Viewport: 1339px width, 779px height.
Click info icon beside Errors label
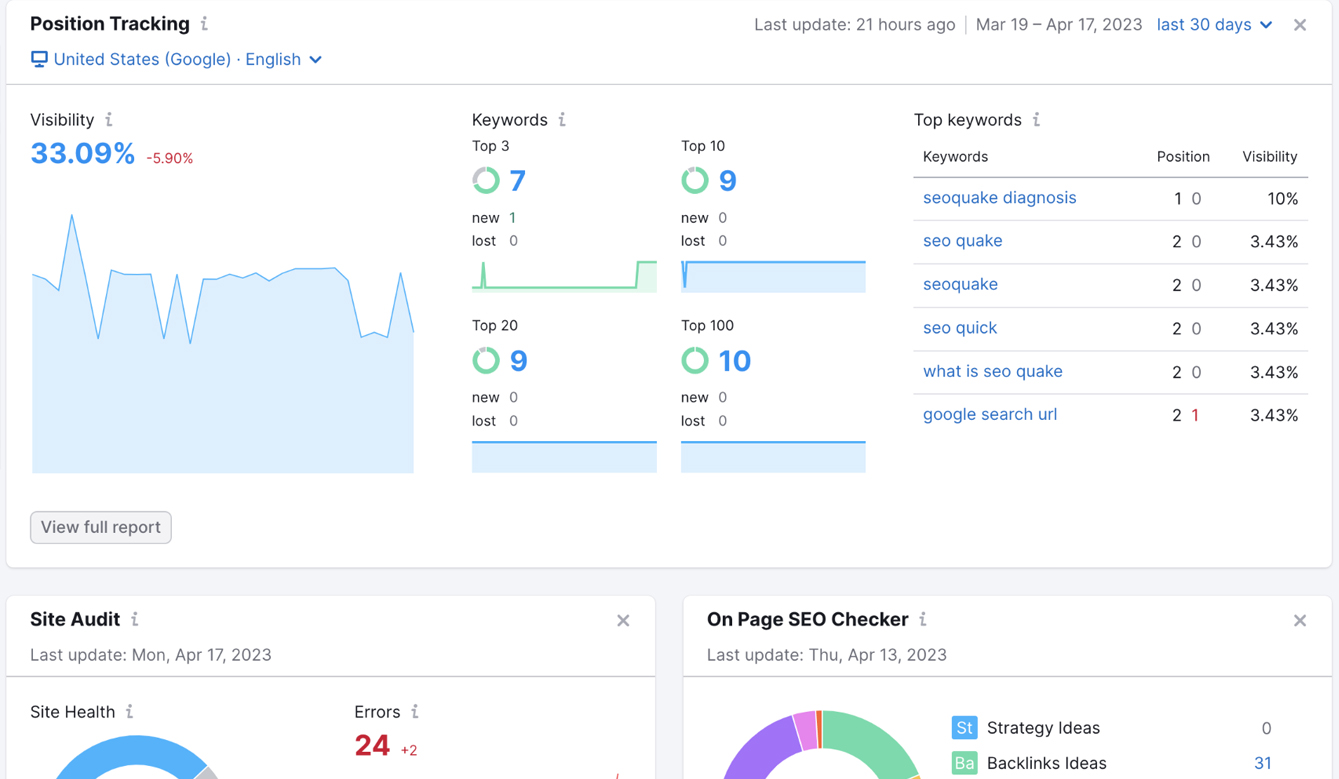[x=415, y=711]
